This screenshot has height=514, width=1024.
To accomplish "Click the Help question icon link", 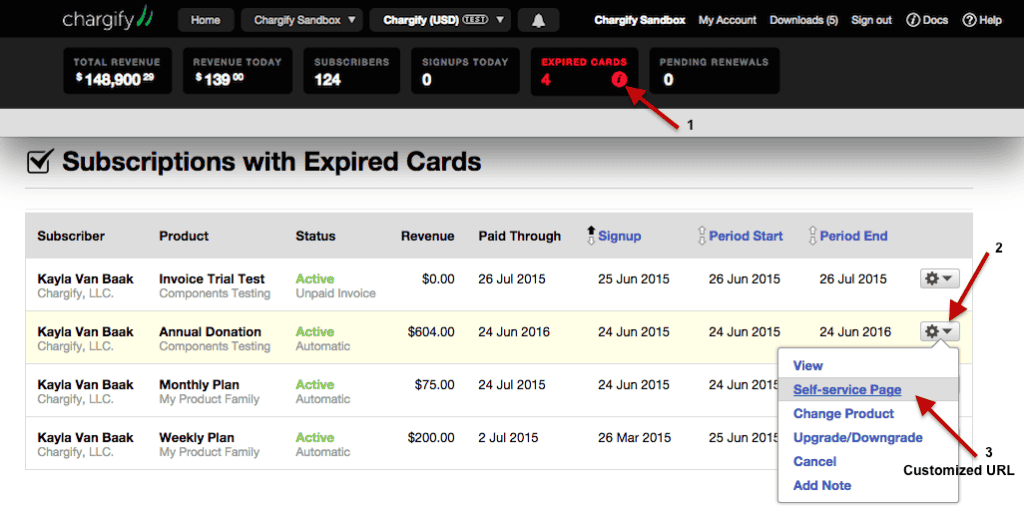I will pyautogui.click(x=982, y=20).
